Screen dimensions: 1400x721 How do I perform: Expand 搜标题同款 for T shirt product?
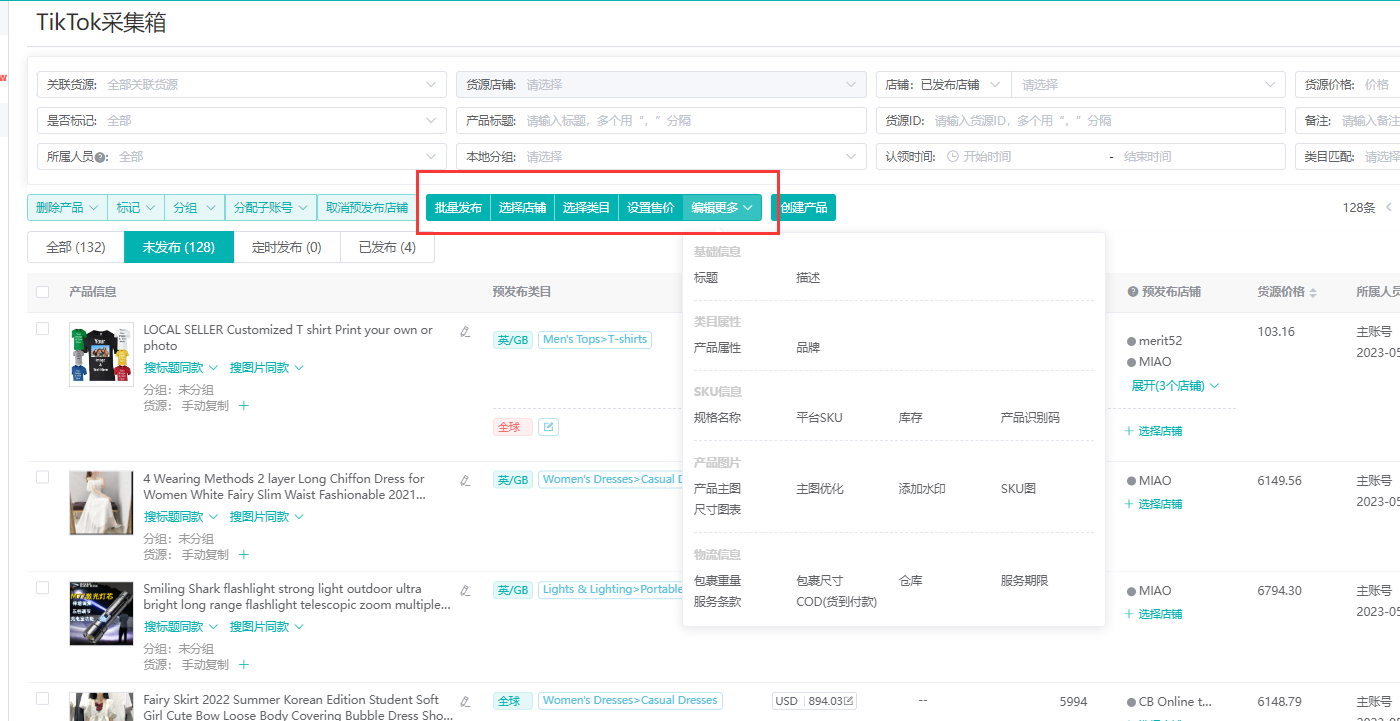point(181,368)
